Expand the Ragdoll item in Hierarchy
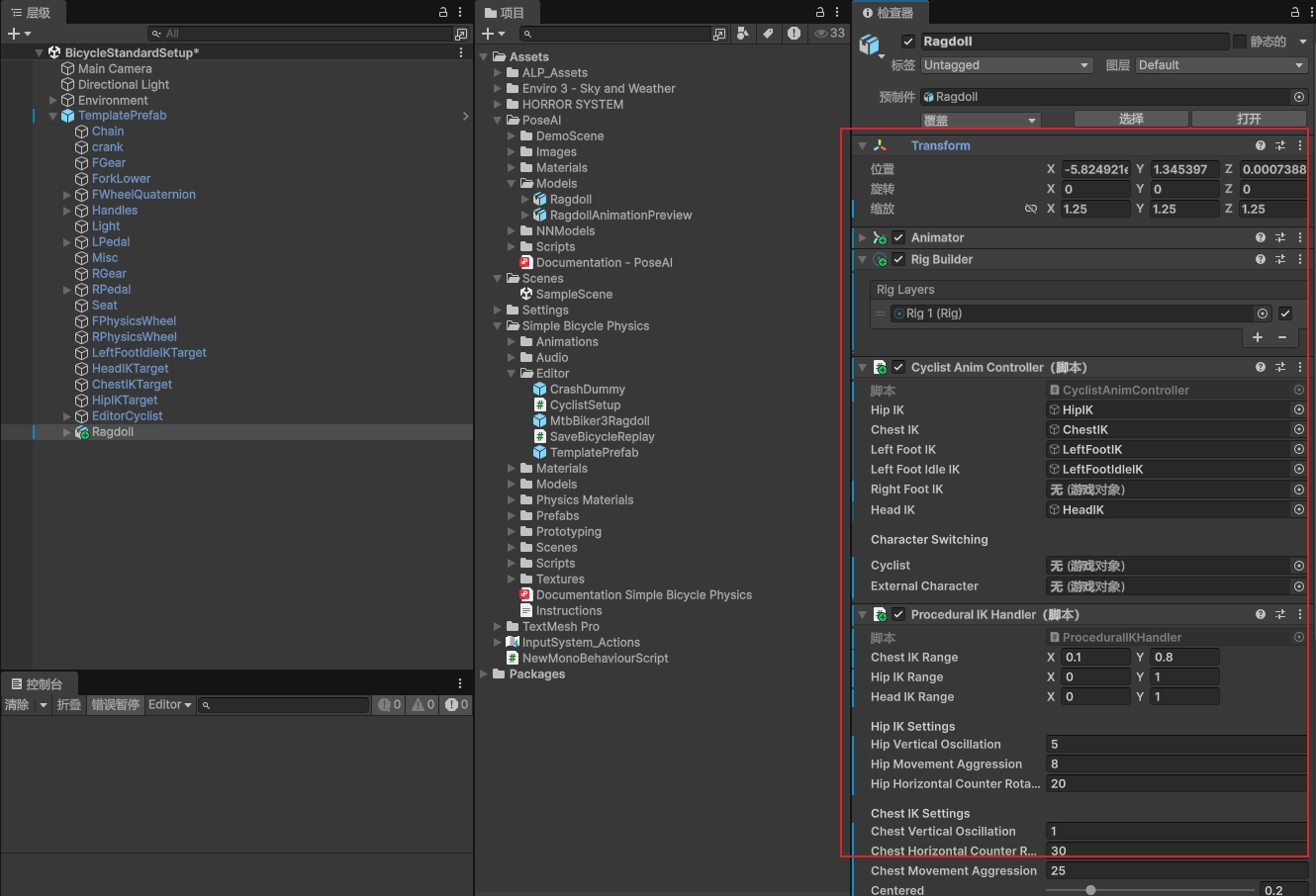This screenshot has height=896, width=1316. [66, 432]
